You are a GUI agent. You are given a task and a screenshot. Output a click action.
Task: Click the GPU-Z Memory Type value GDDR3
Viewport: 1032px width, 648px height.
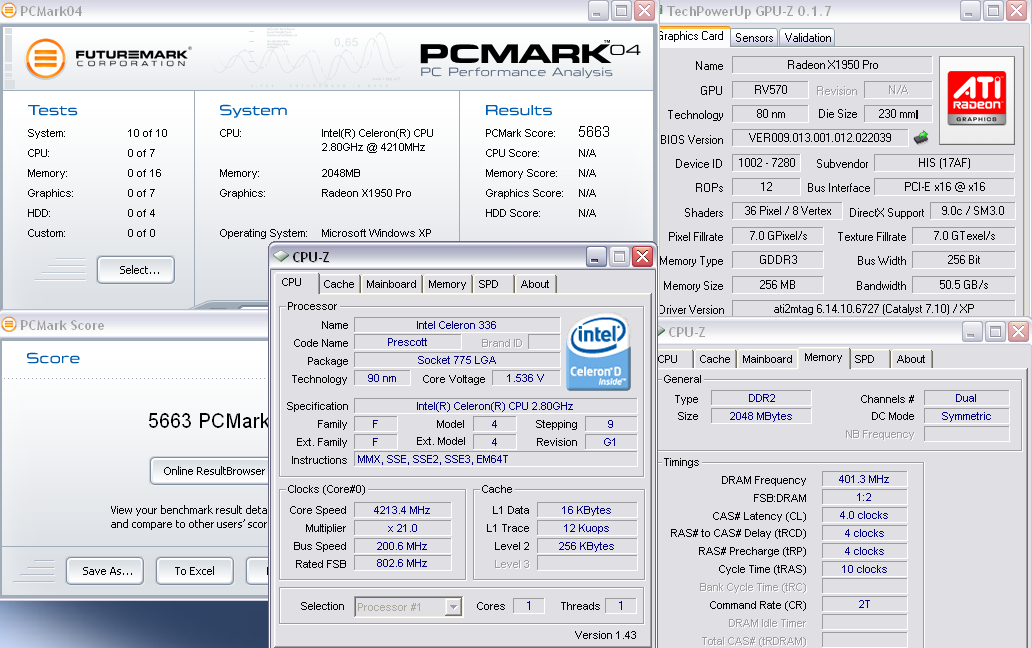tap(778, 260)
